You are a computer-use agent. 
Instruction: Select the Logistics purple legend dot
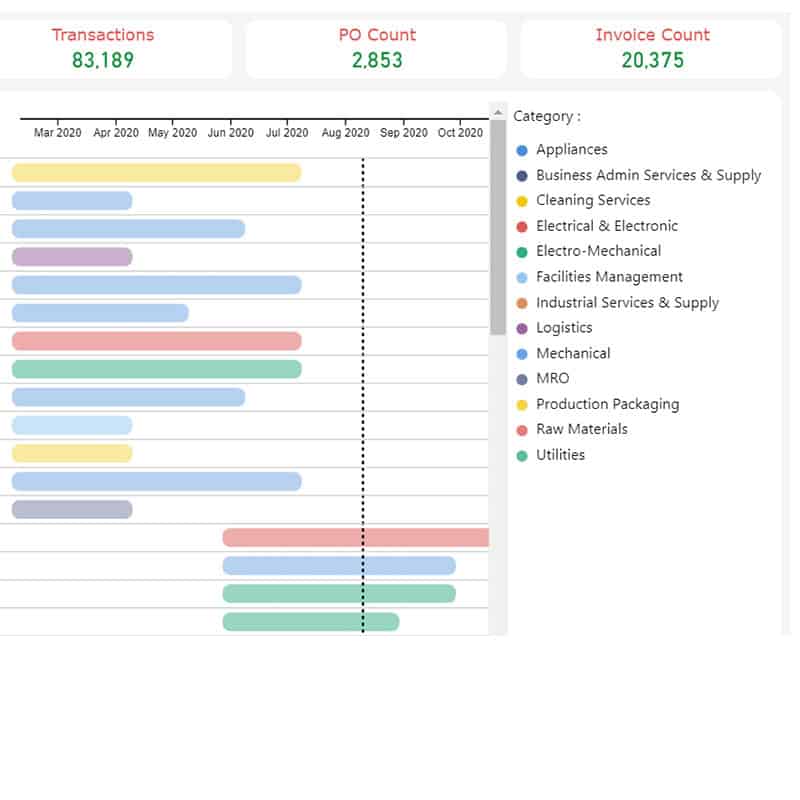522,328
